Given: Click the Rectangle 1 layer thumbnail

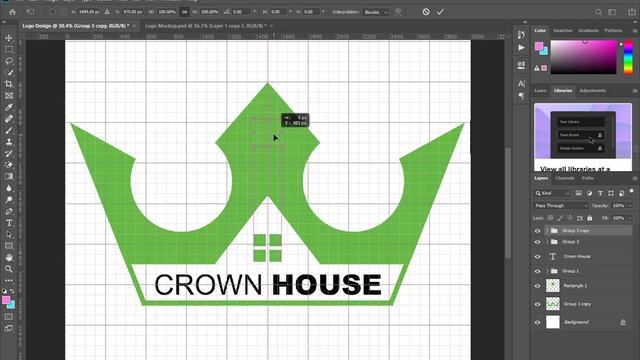Looking at the screenshot, I should [x=553, y=286].
